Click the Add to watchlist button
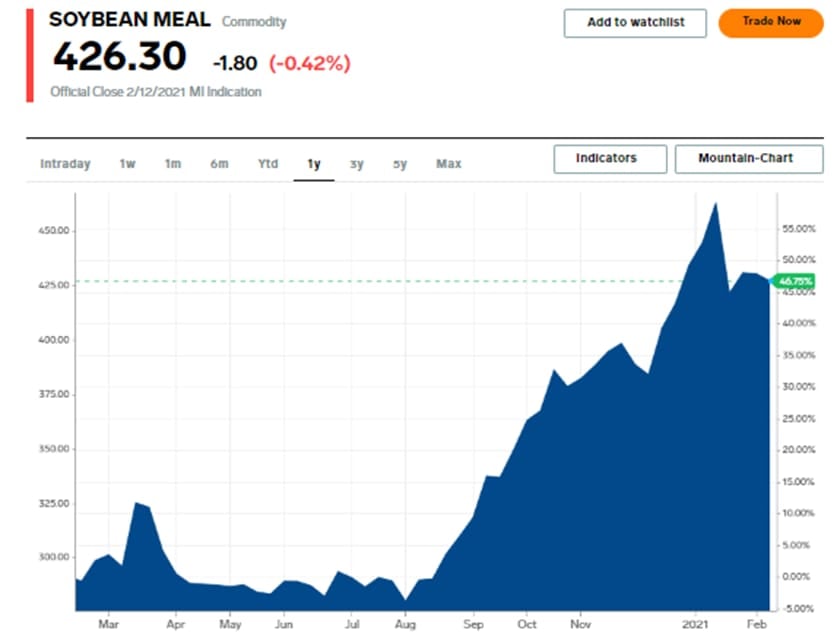Viewport: 837px width, 640px height. [635, 23]
